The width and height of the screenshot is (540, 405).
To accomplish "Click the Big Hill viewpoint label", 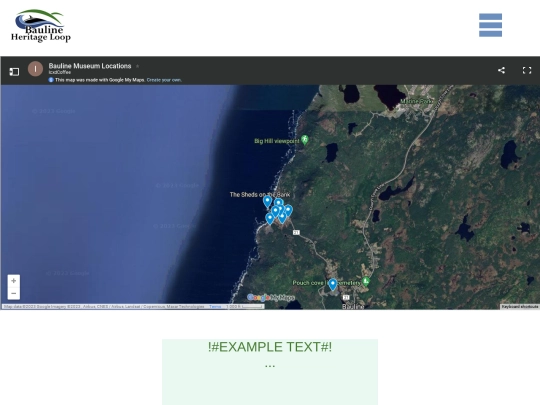I will (x=277, y=141).
